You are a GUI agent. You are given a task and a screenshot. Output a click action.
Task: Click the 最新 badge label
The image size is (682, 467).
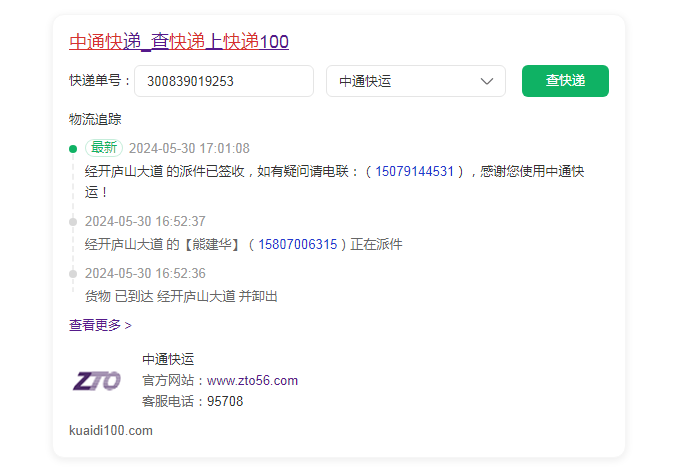(104, 148)
